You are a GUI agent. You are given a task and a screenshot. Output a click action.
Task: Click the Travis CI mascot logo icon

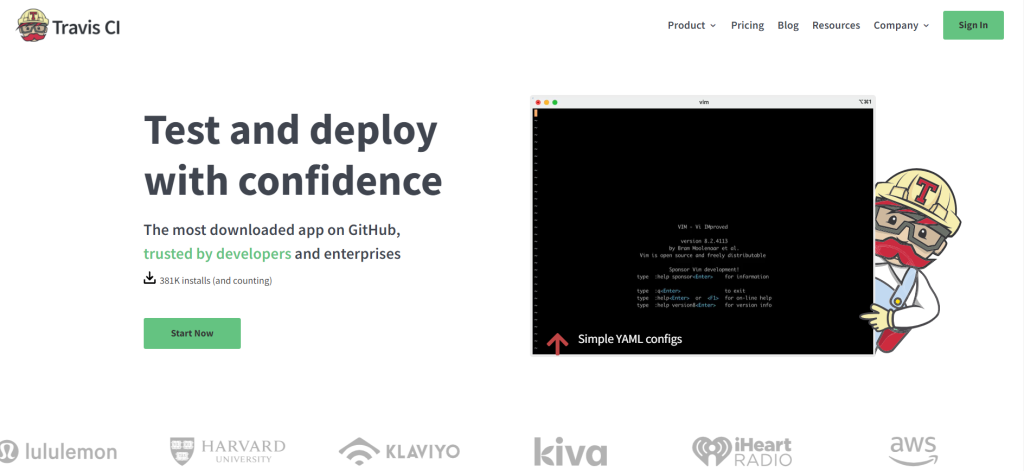tap(35, 25)
